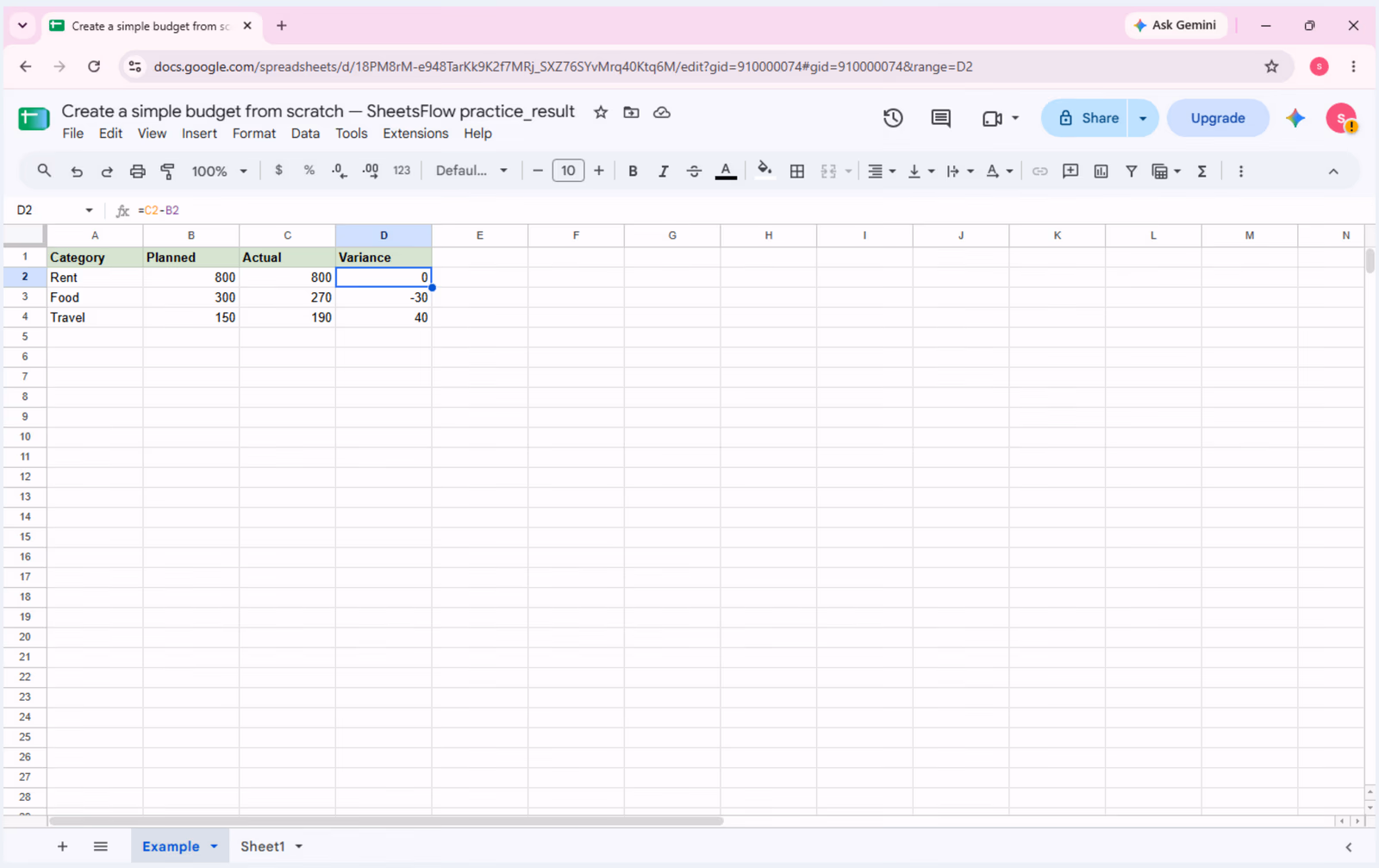Print the spreadsheet with printer icon
1379x868 pixels.
click(137, 172)
